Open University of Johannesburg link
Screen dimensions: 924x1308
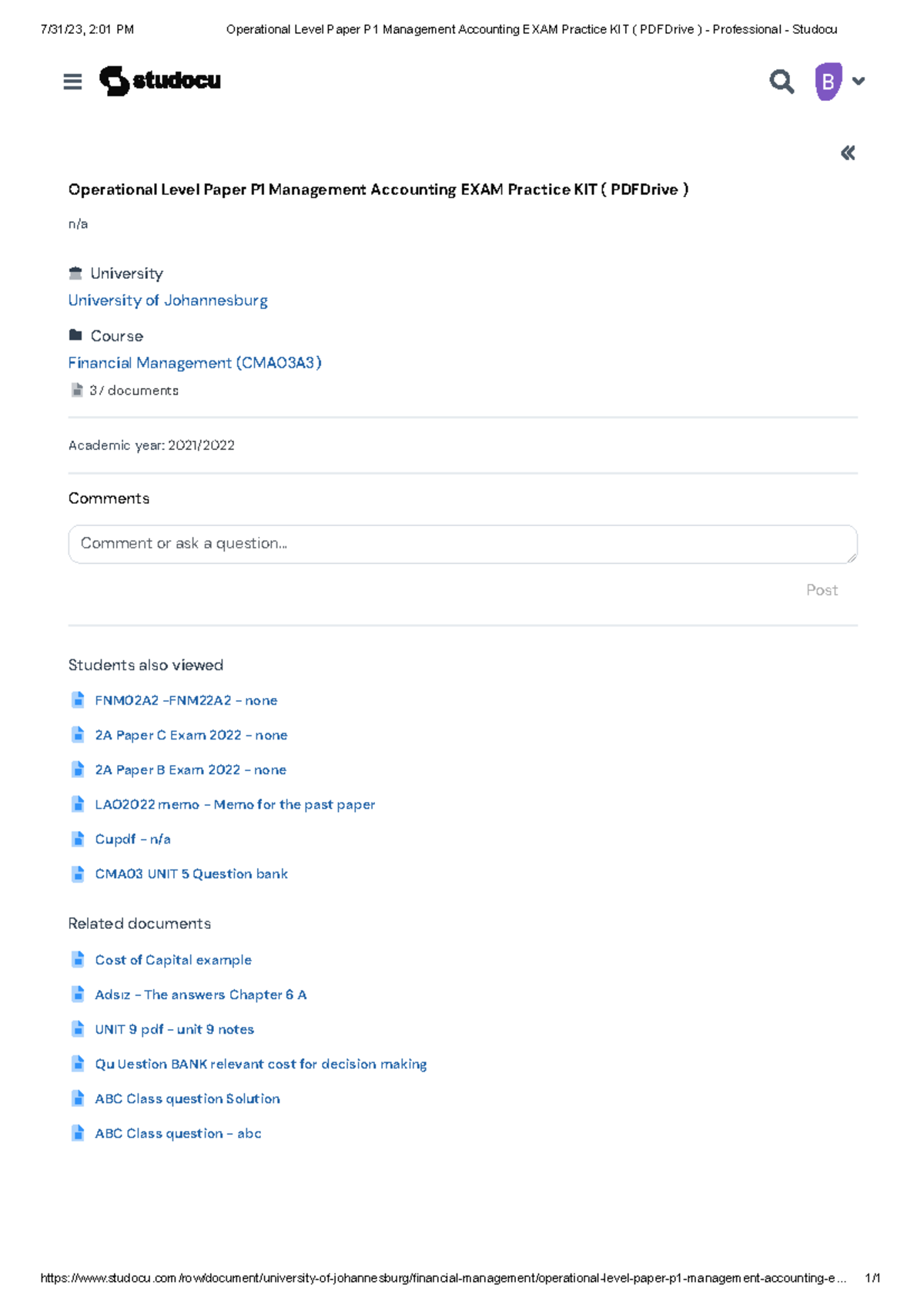[x=168, y=300]
